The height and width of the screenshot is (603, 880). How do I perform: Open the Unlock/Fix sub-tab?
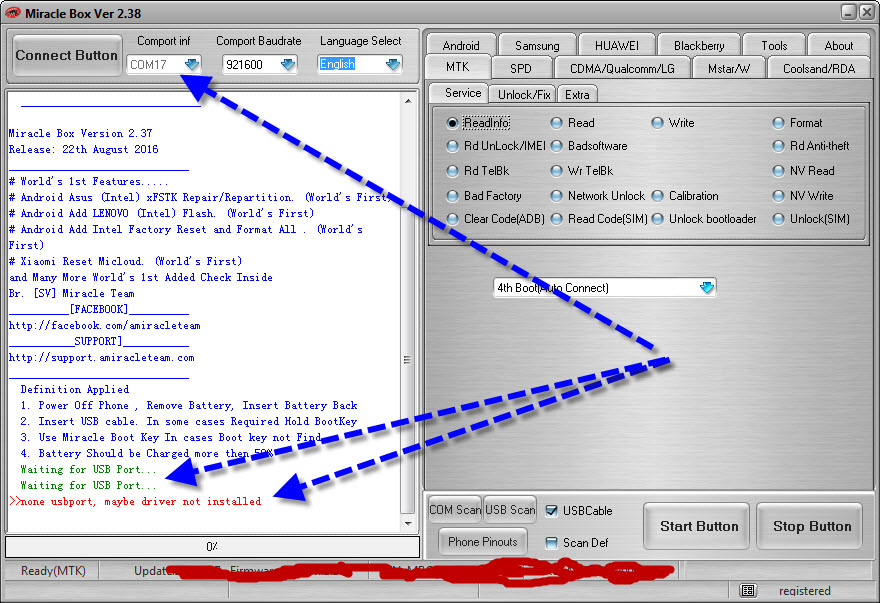pyautogui.click(x=524, y=94)
